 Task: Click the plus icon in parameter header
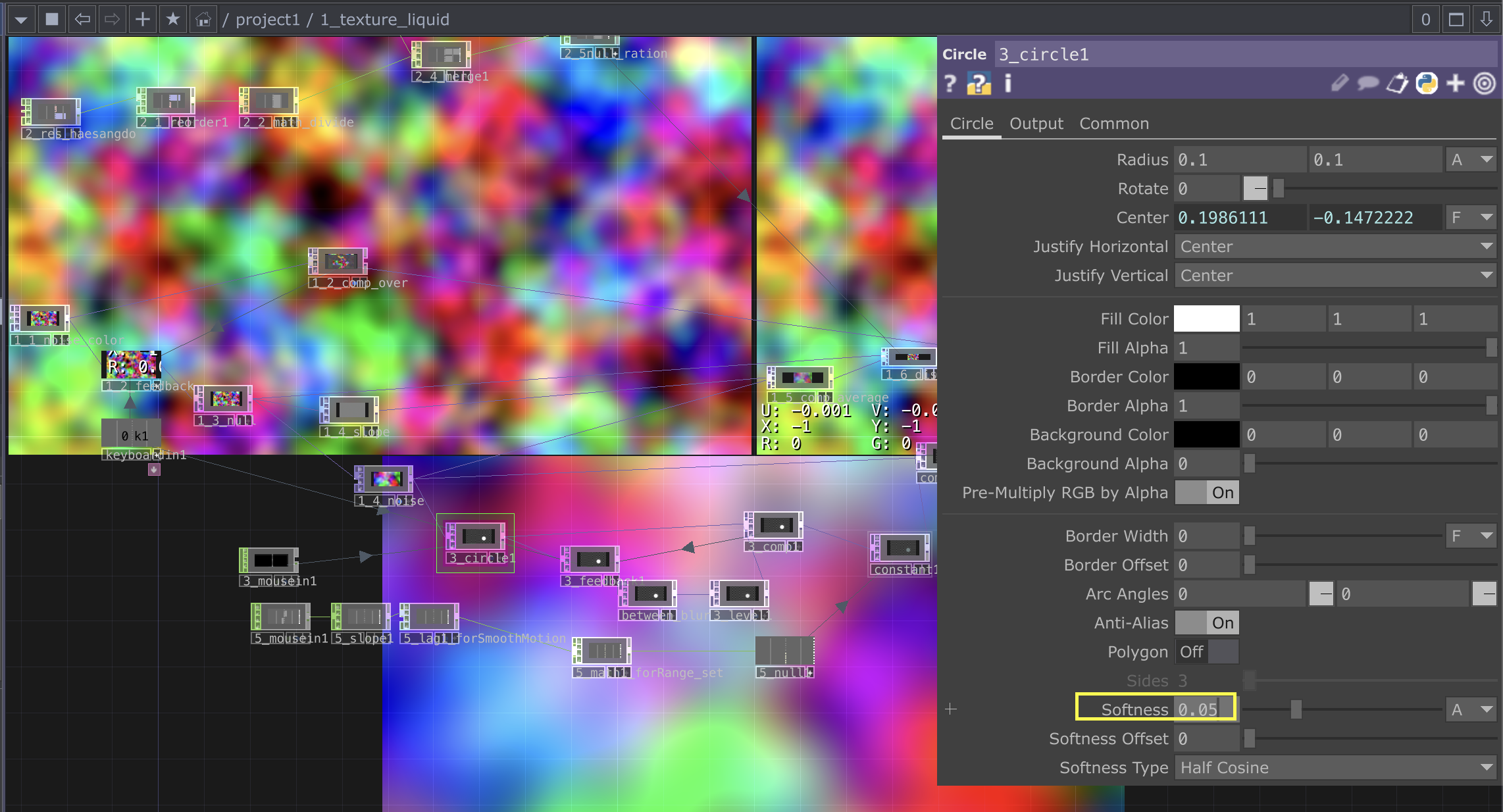point(1456,84)
